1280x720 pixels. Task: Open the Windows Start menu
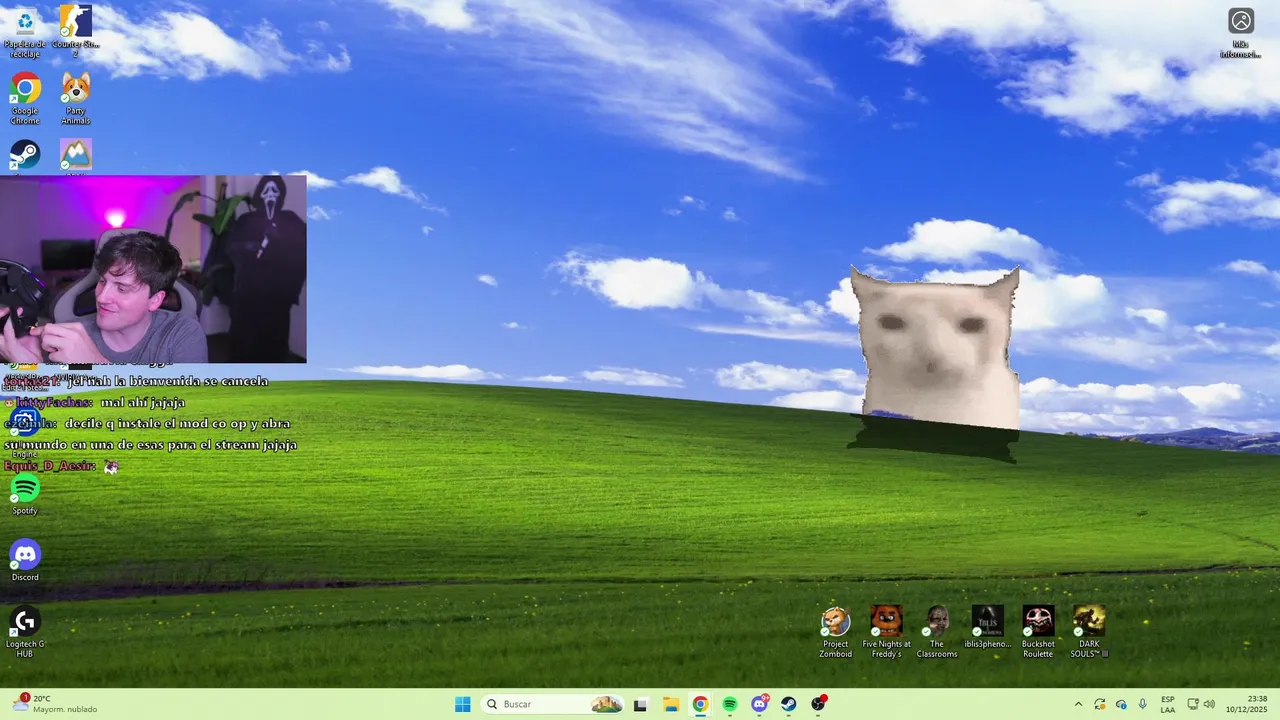point(462,704)
